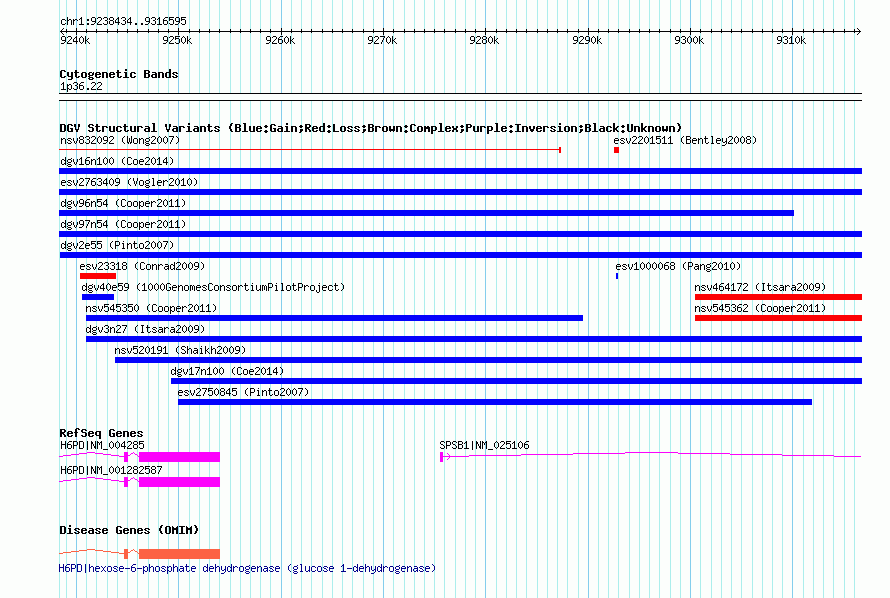Click the 9280k ruler tick label
890x598 pixels.
[x=484, y=40]
